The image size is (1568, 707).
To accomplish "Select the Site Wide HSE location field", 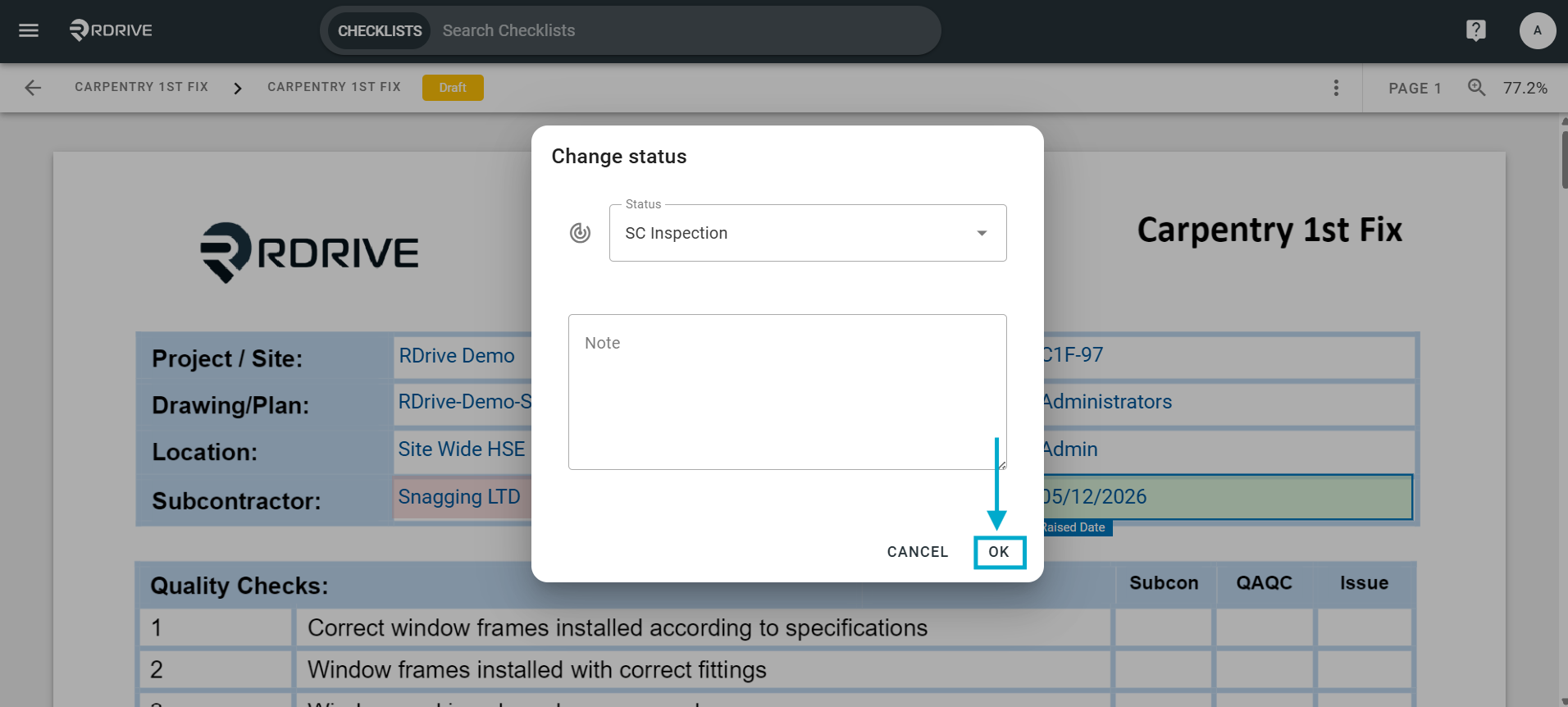I will point(463,449).
